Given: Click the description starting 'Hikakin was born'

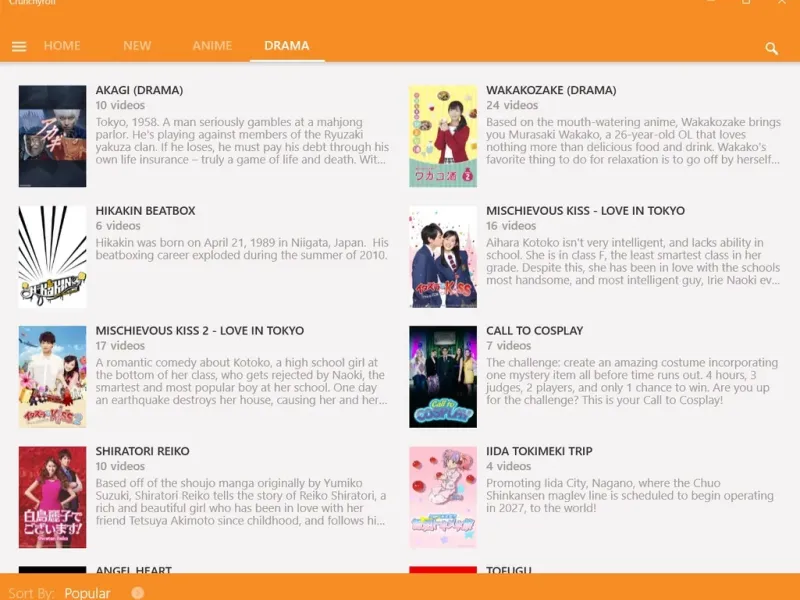Looking at the screenshot, I should [242, 248].
